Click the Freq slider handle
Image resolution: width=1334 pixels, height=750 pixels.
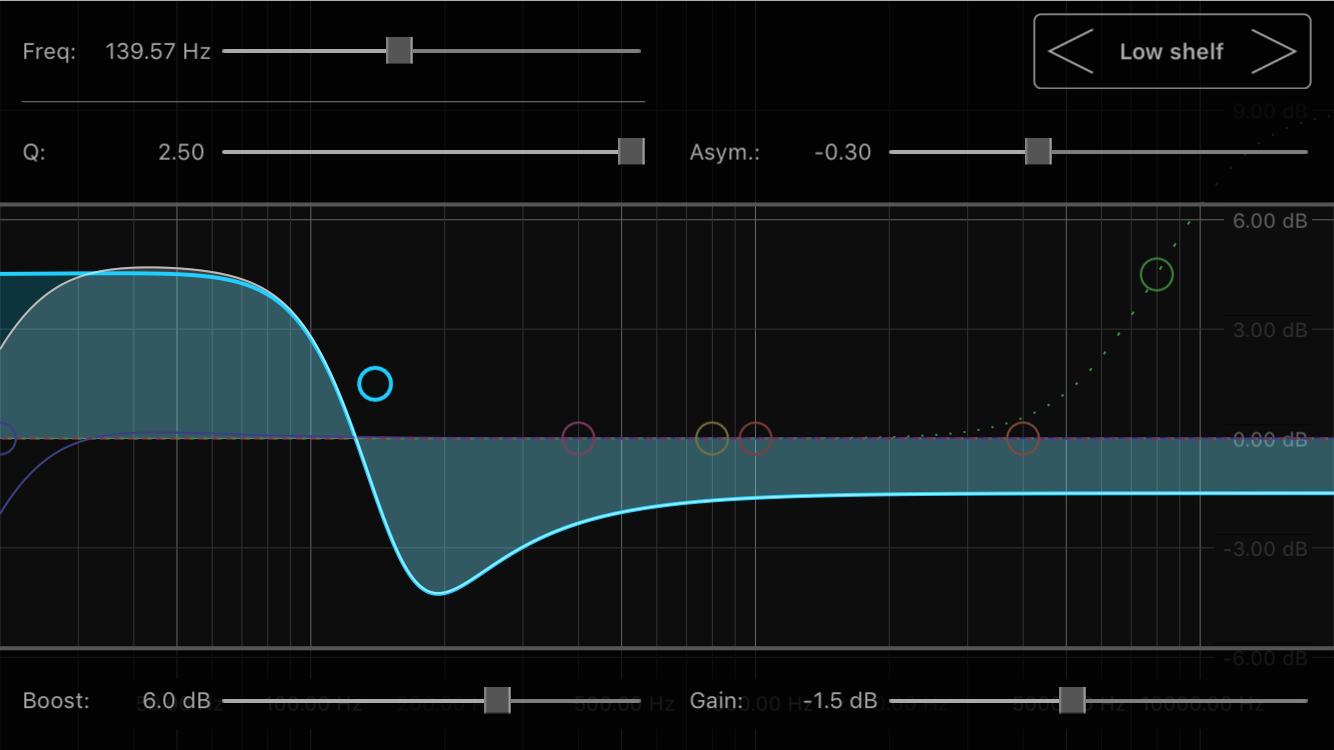tap(399, 50)
